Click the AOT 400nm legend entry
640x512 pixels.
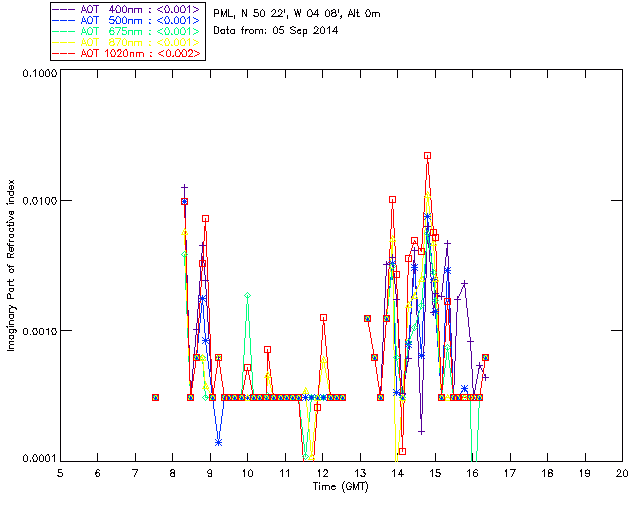click(127, 9)
